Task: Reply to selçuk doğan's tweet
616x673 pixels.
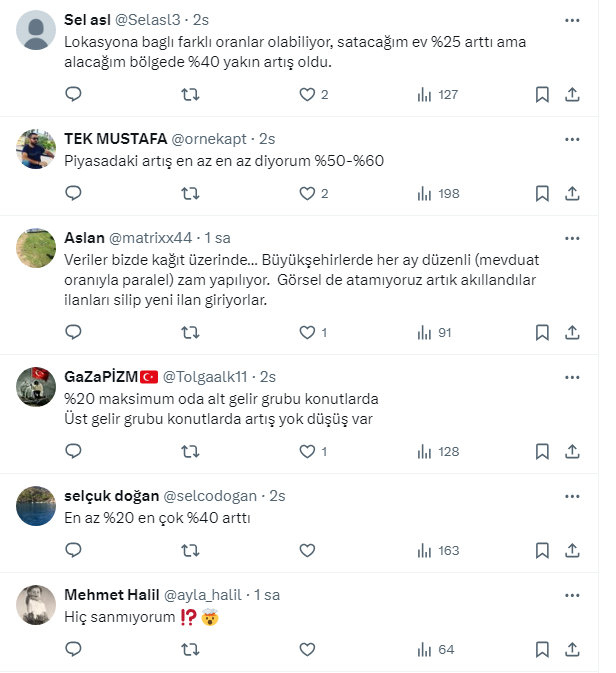Action: pyautogui.click(x=73, y=550)
